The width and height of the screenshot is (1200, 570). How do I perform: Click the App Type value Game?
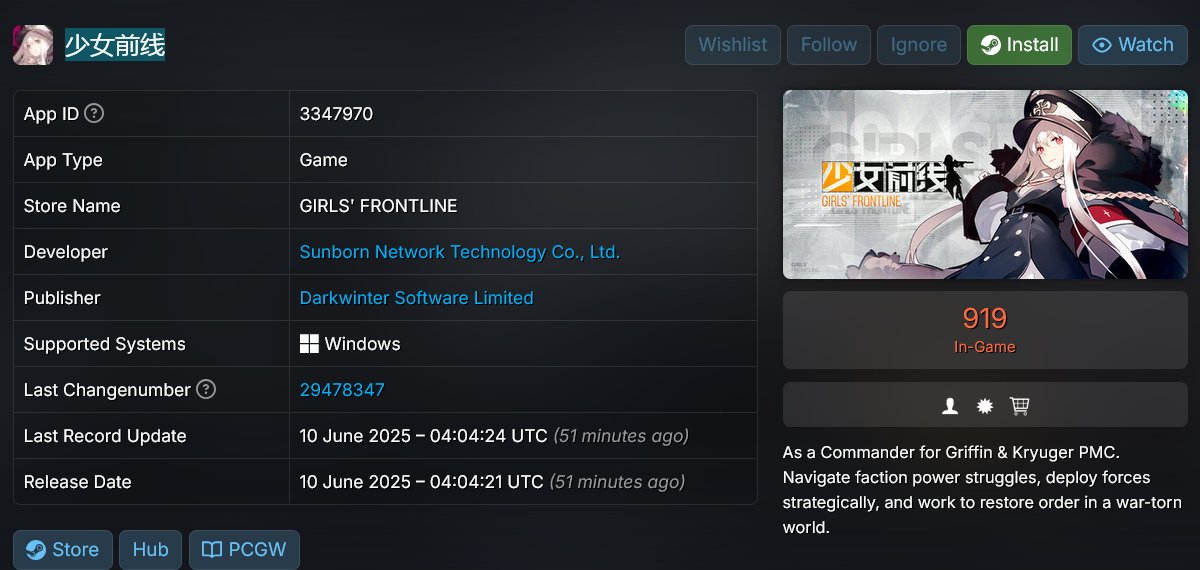pyautogui.click(x=324, y=160)
